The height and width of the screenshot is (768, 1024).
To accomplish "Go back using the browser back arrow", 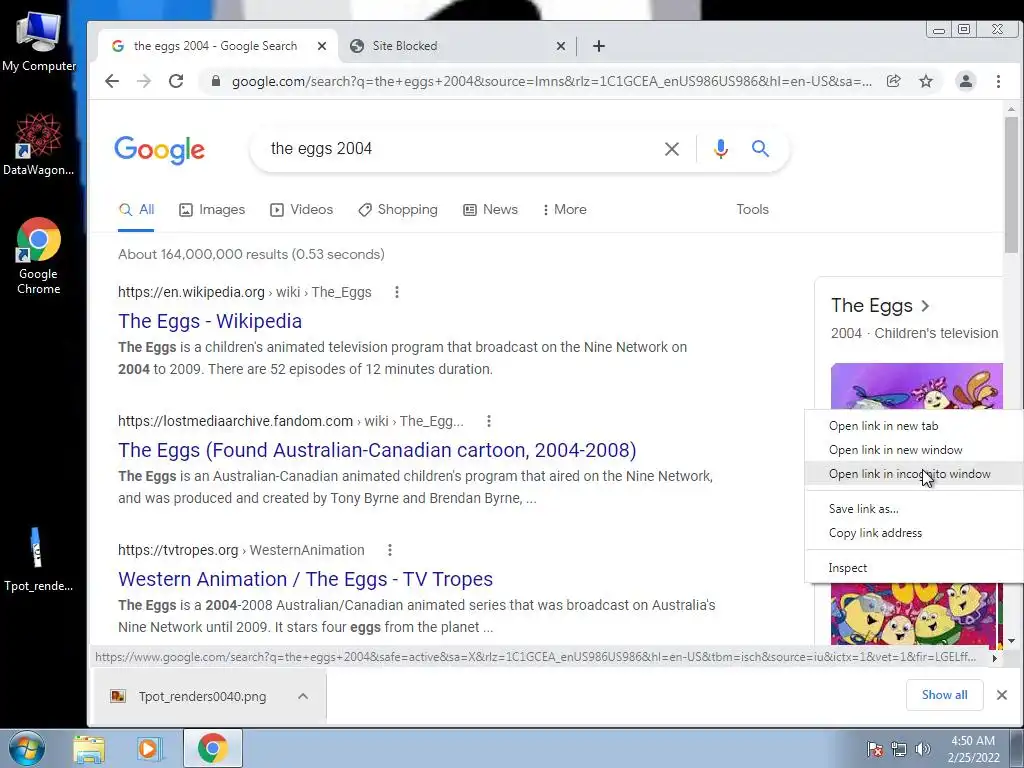I will tap(112, 81).
